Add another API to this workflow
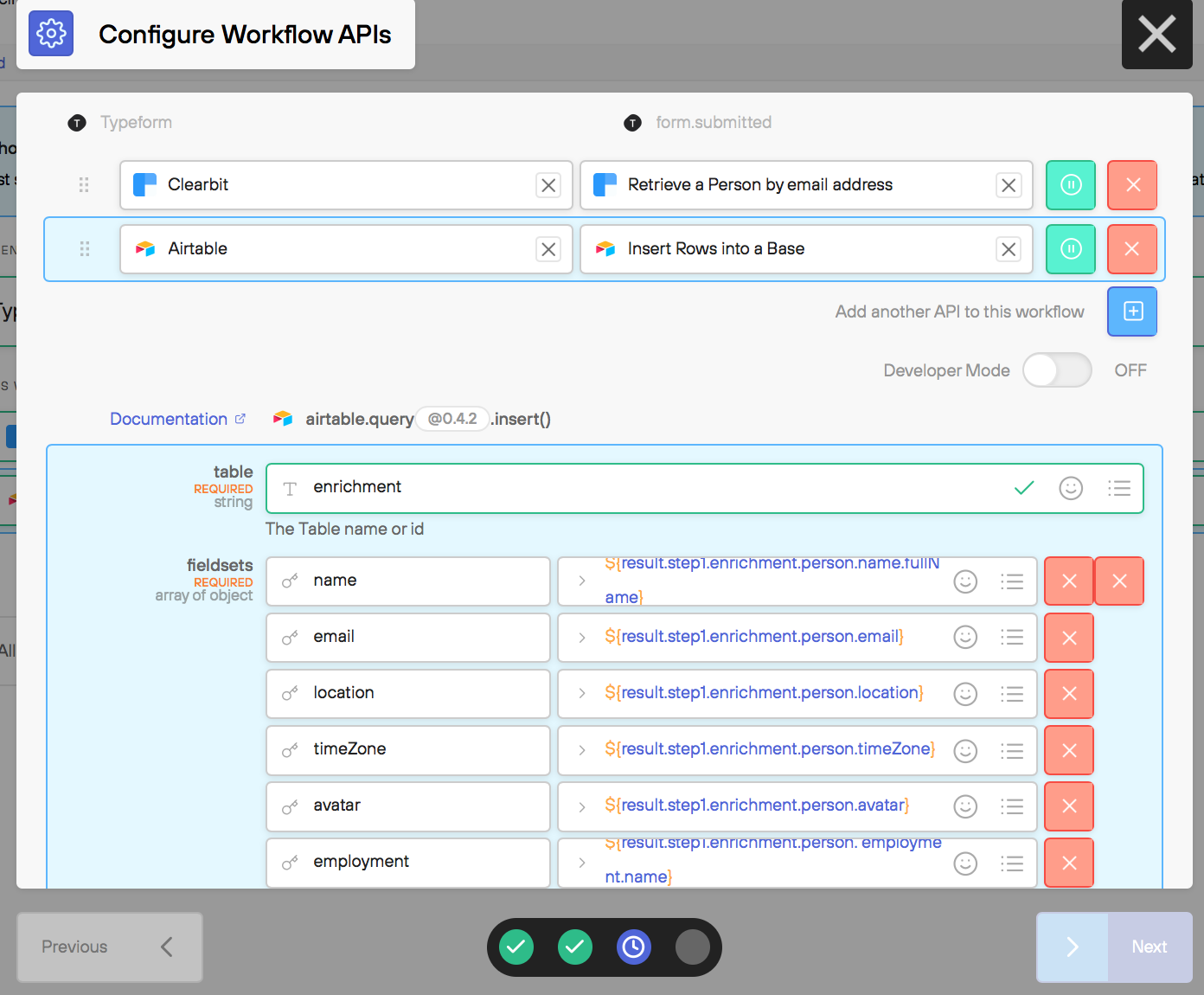Image resolution: width=1204 pixels, height=995 pixels. [1132, 311]
